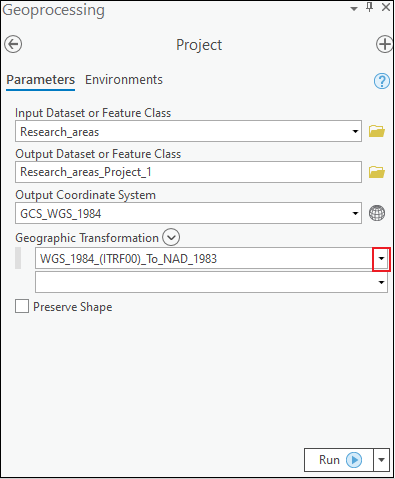Browse folder for Input Dataset
Viewport: 395px width, 479px height.
point(377,131)
